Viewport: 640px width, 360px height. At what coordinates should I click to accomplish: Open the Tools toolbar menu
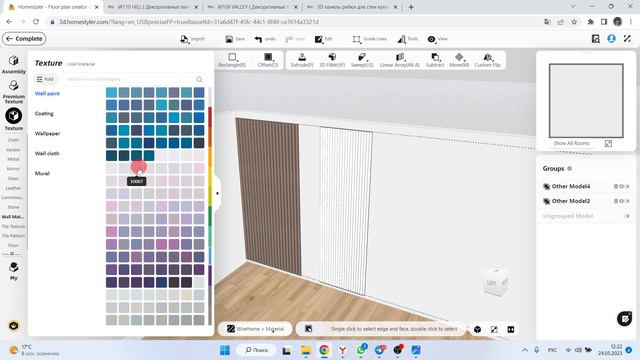407,39
